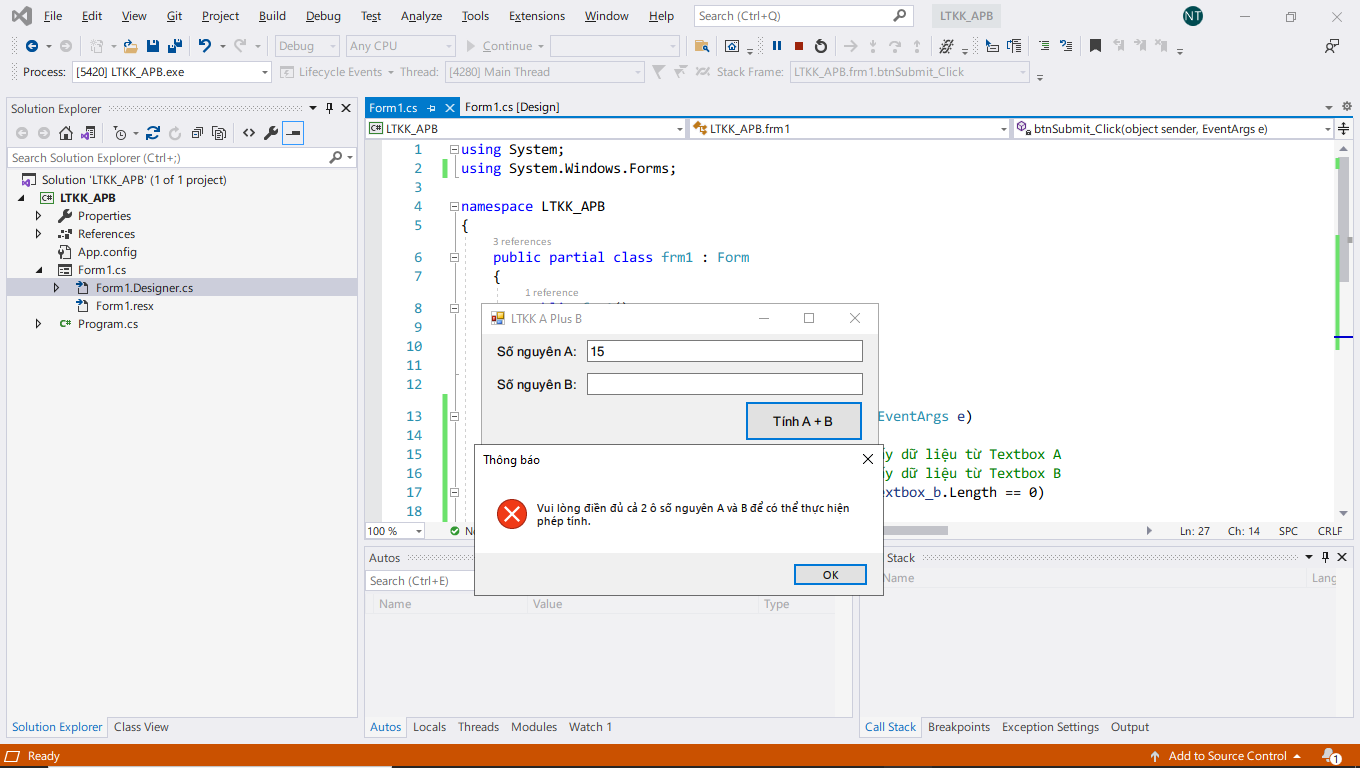Stop debugging with the red square button
The width and height of the screenshot is (1360, 768).
[x=799, y=46]
